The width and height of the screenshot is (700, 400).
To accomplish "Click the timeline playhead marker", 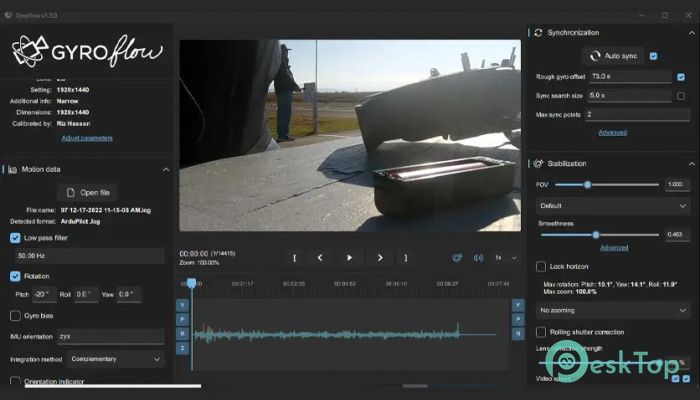I will pos(192,283).
